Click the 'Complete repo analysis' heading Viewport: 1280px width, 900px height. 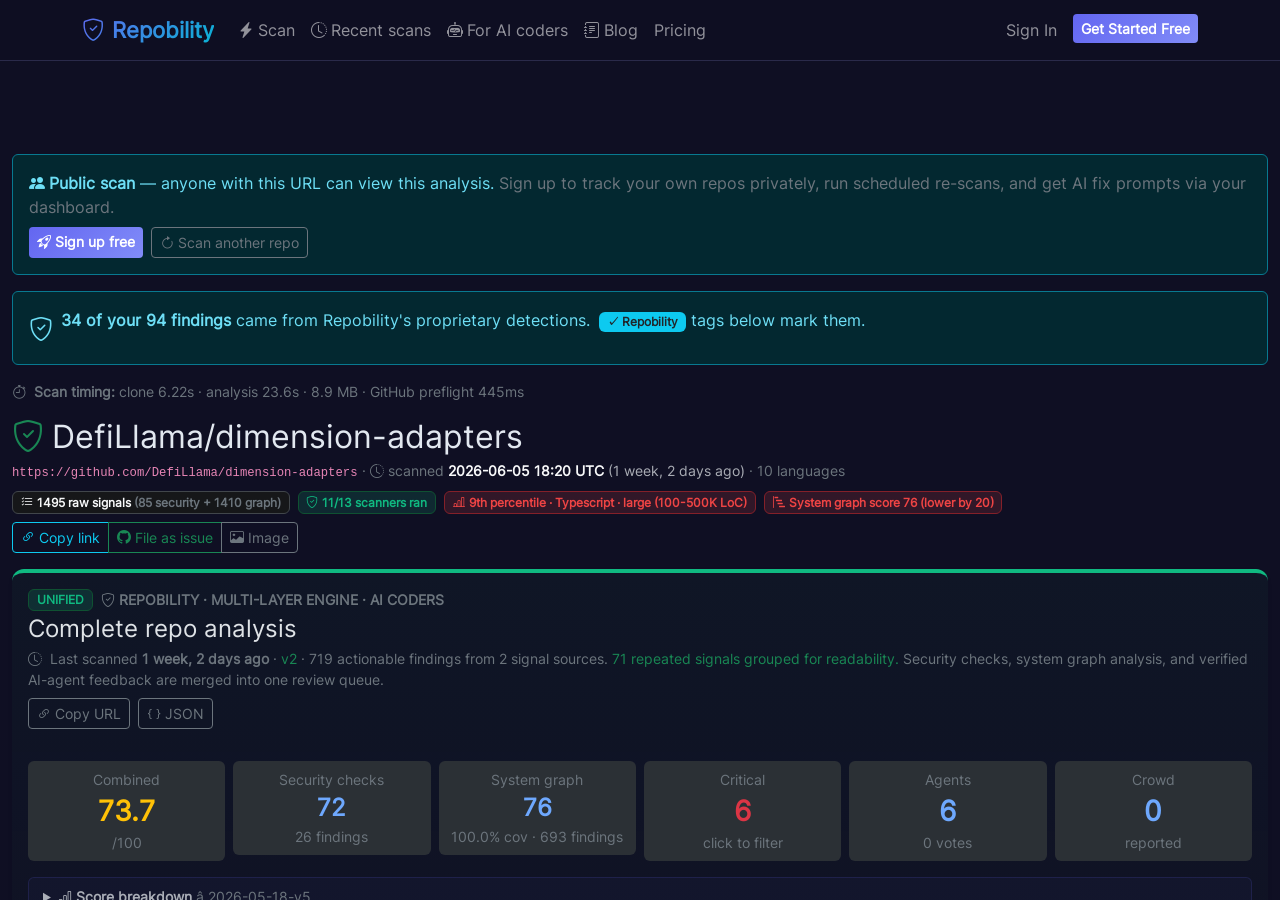[x=162, y=629]
